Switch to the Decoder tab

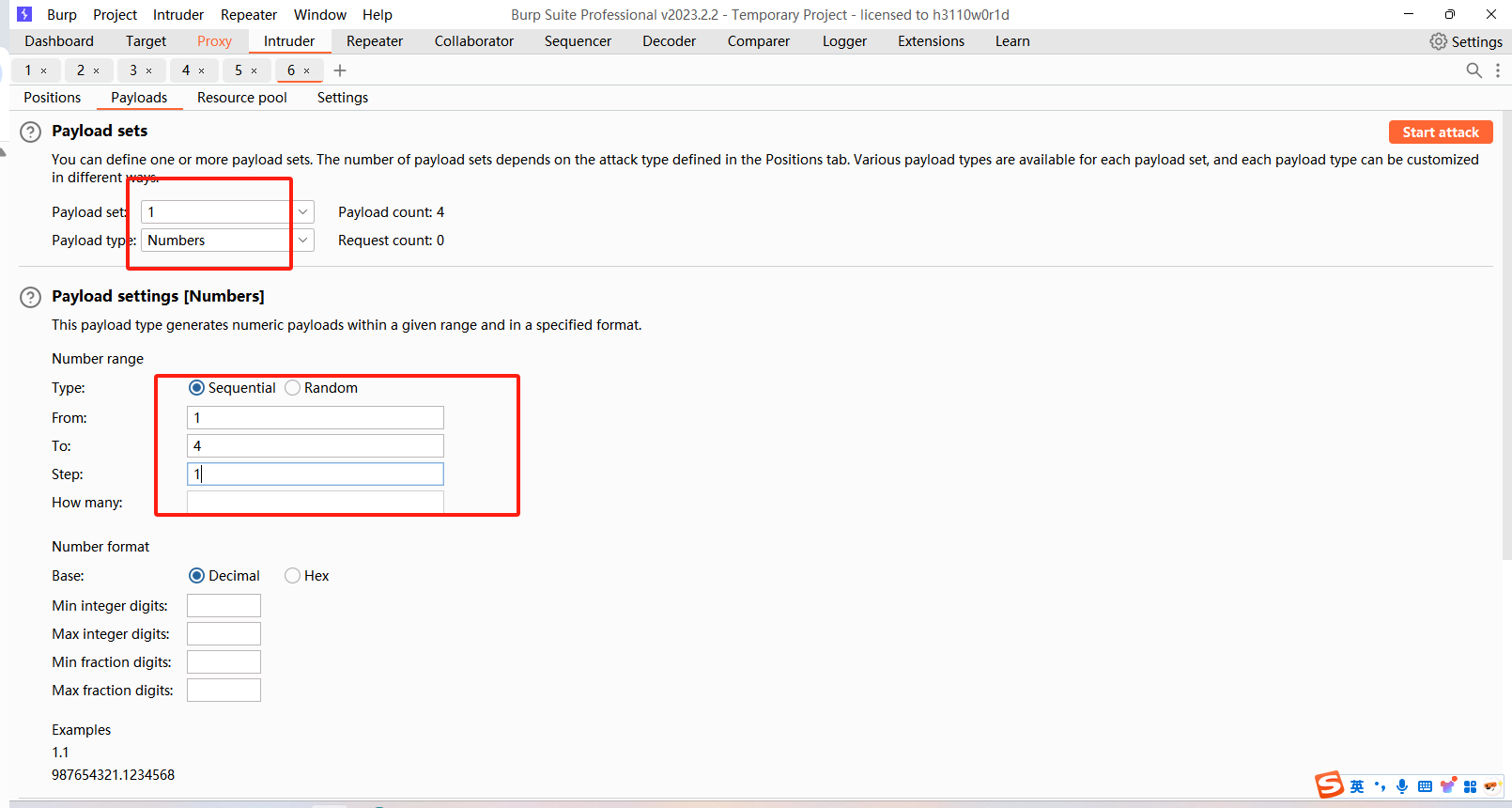(669, 41)
